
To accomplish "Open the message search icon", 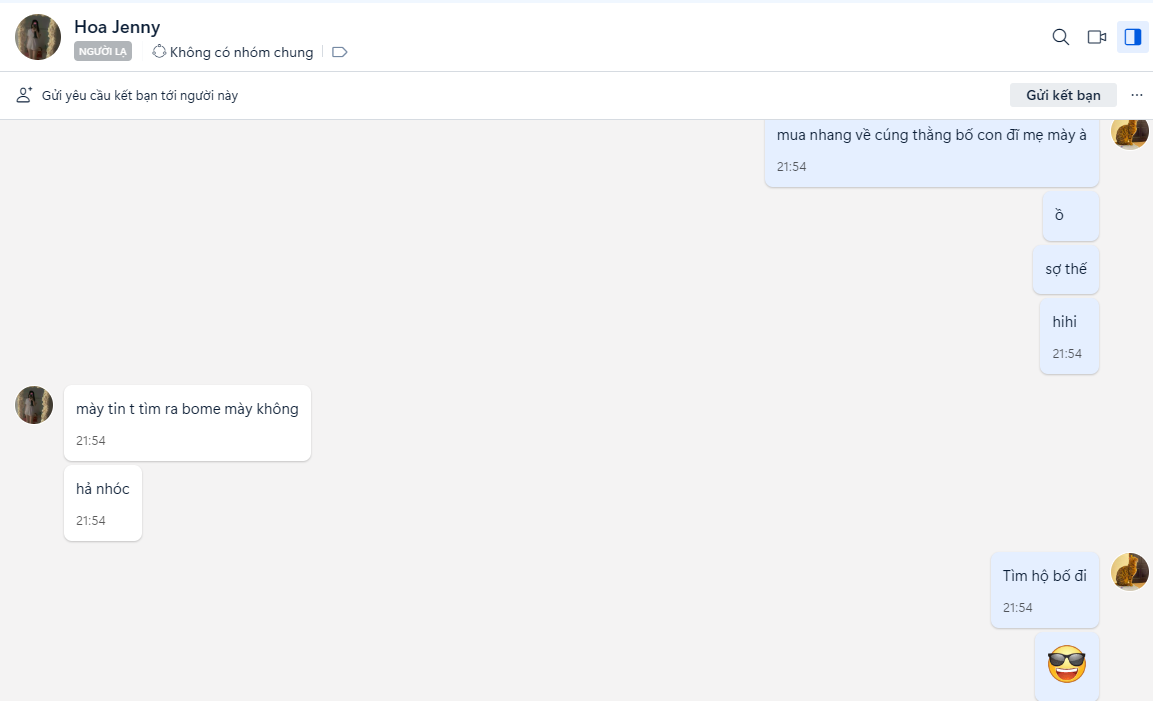I will pos(1061,37).
